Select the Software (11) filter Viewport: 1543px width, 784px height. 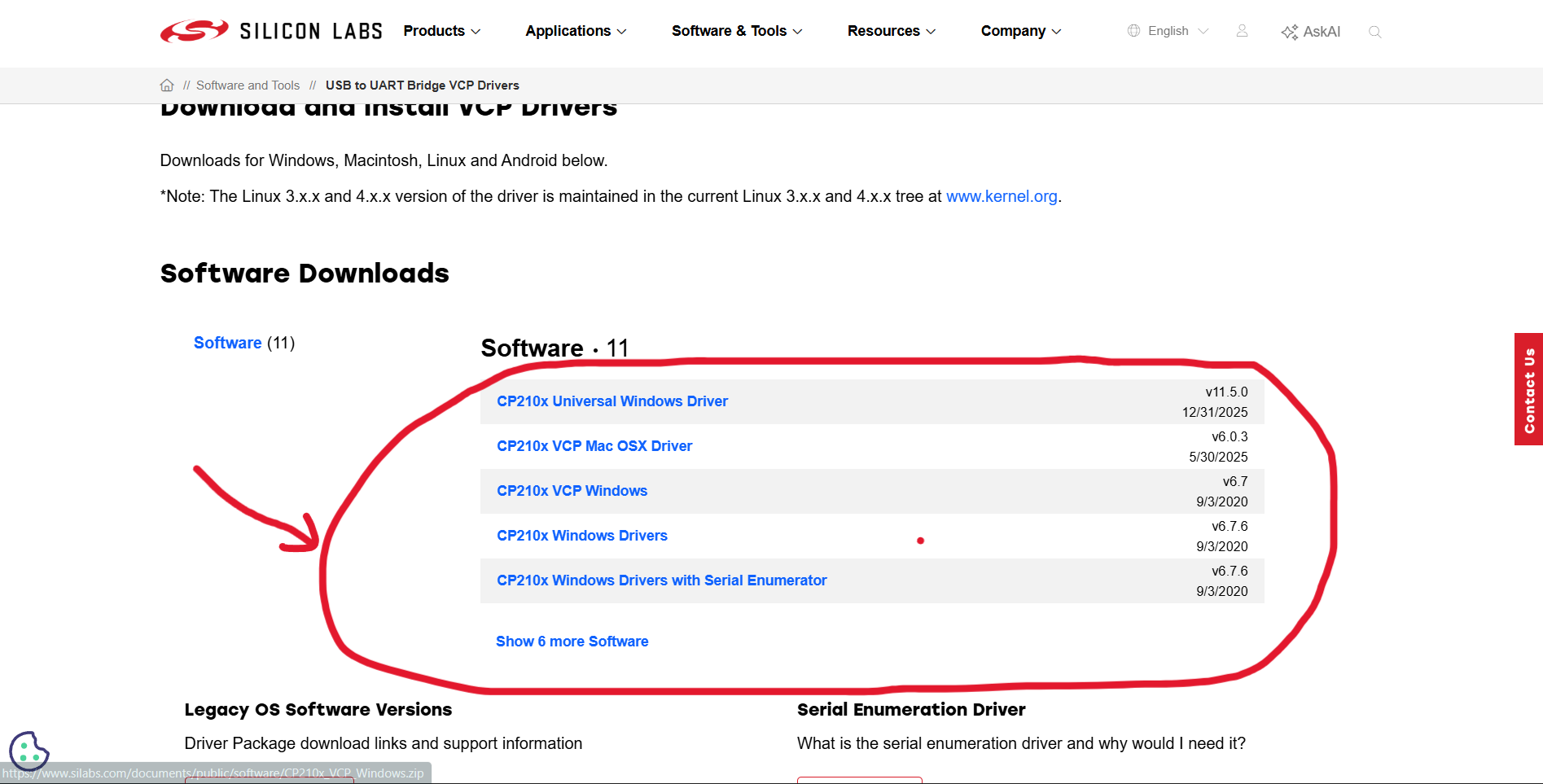coord(244,343)
